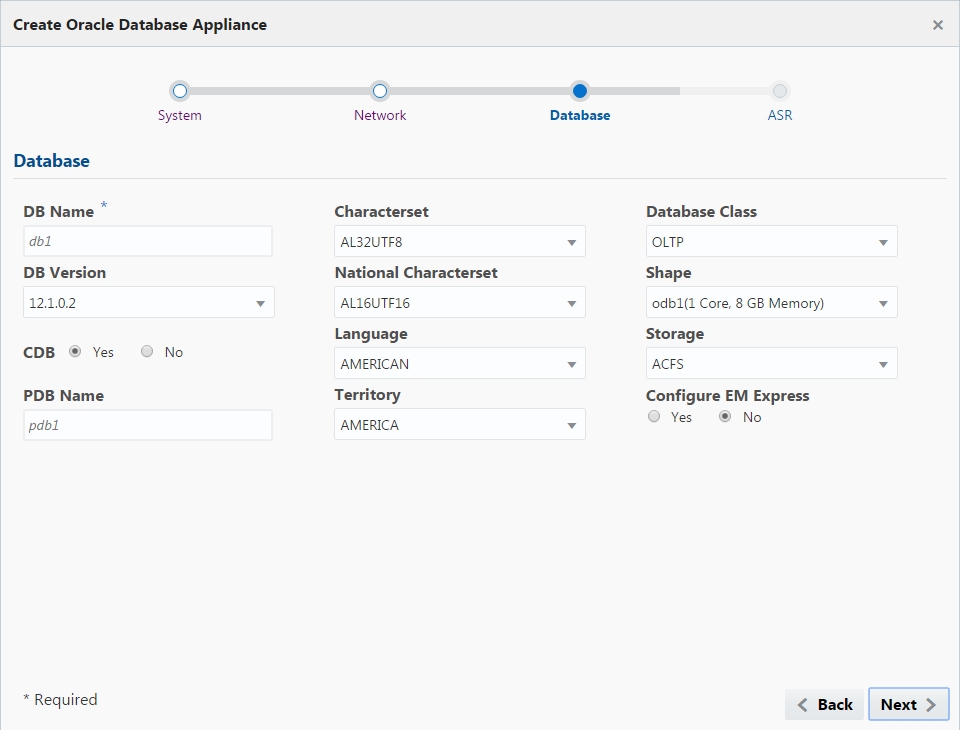This screenshot has width=960, height=730.
Task: Open the Territory dropdown
Action: point(460,424)
